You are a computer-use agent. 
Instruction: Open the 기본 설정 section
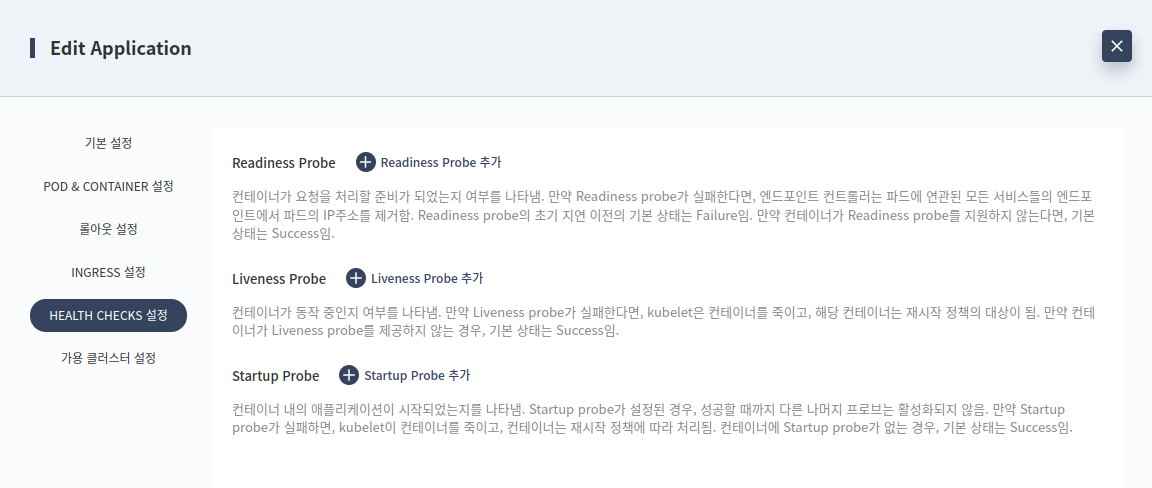(108, 143)
